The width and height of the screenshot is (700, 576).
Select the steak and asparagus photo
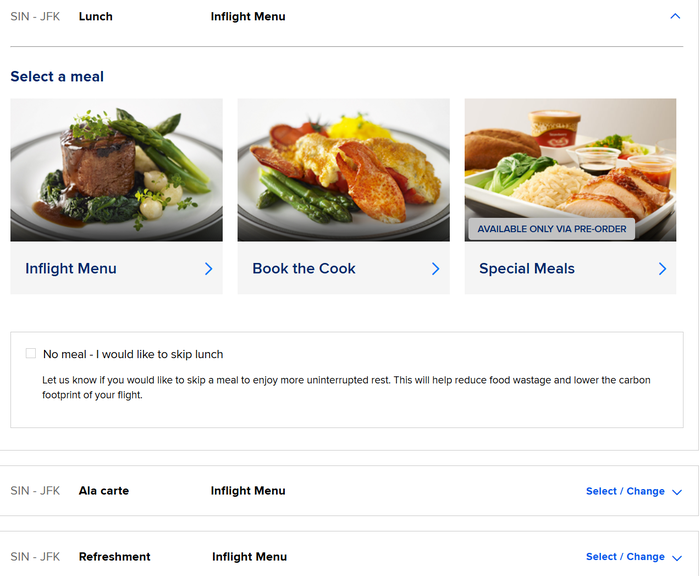117,170
